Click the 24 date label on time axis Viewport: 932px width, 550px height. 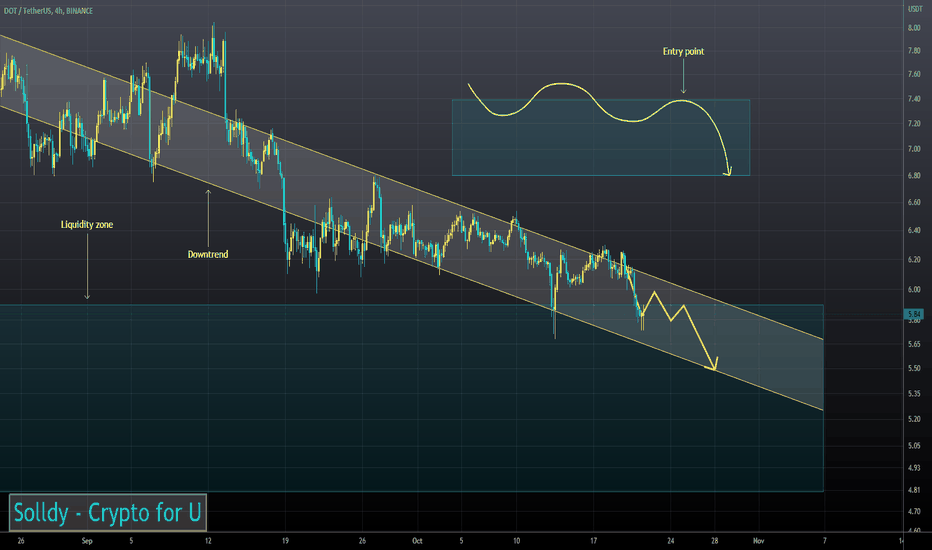[670, 541]
